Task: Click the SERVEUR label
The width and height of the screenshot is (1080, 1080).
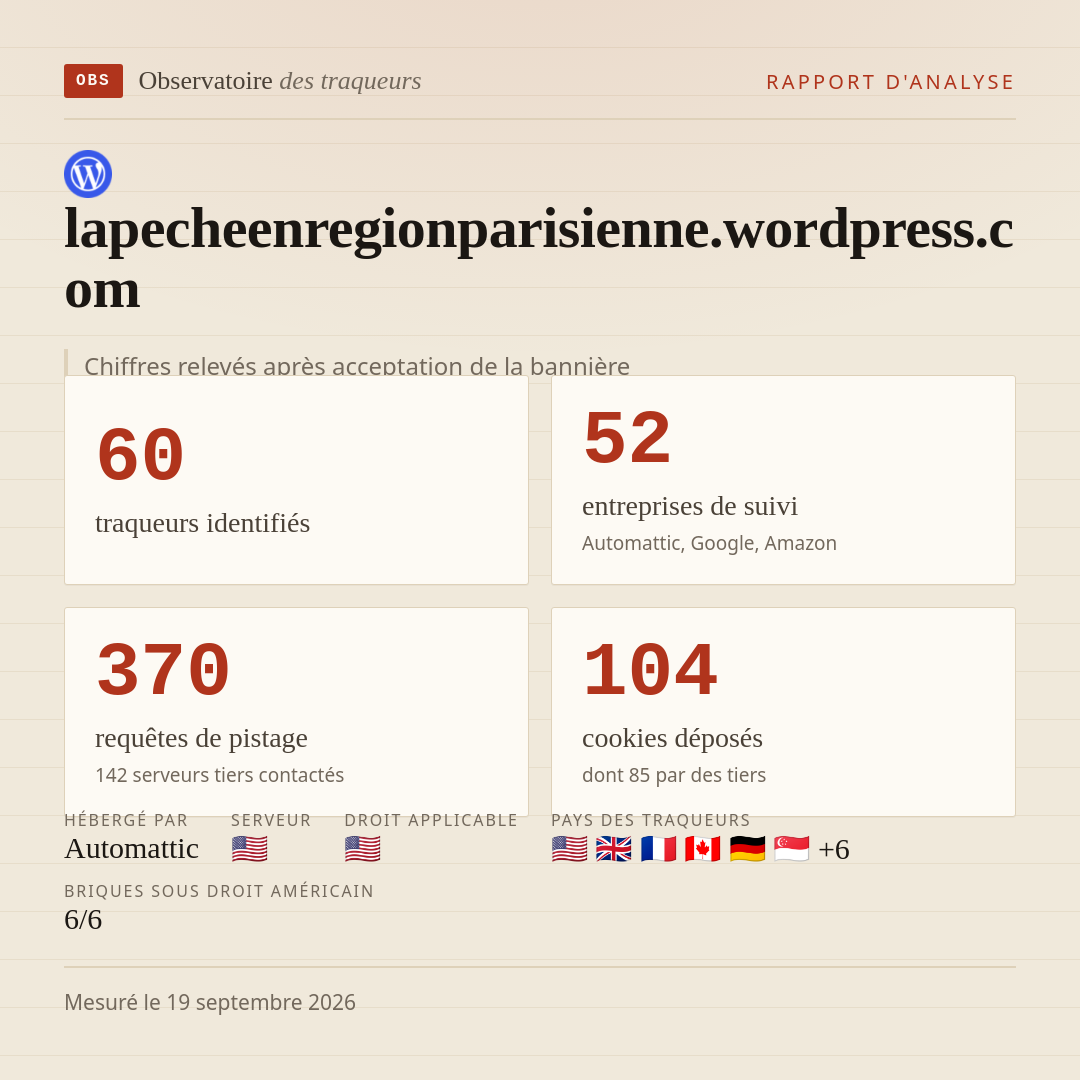Action: coord(271,820)
